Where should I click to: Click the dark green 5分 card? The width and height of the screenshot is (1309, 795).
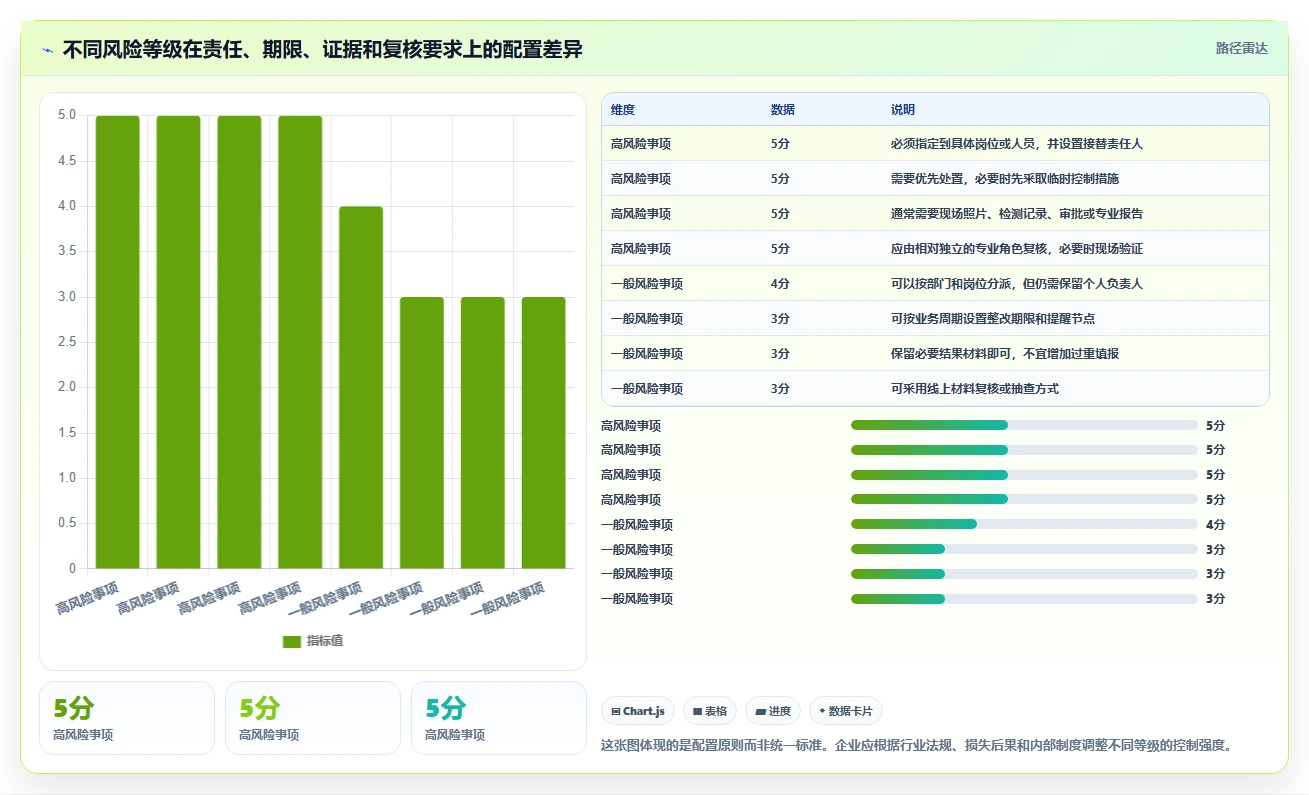click(x=127, y=718)
